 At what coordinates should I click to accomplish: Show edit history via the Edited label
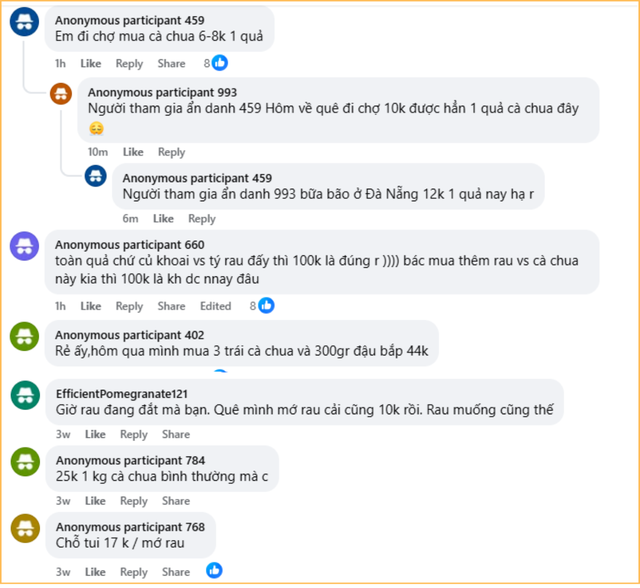tap(215, 306)
